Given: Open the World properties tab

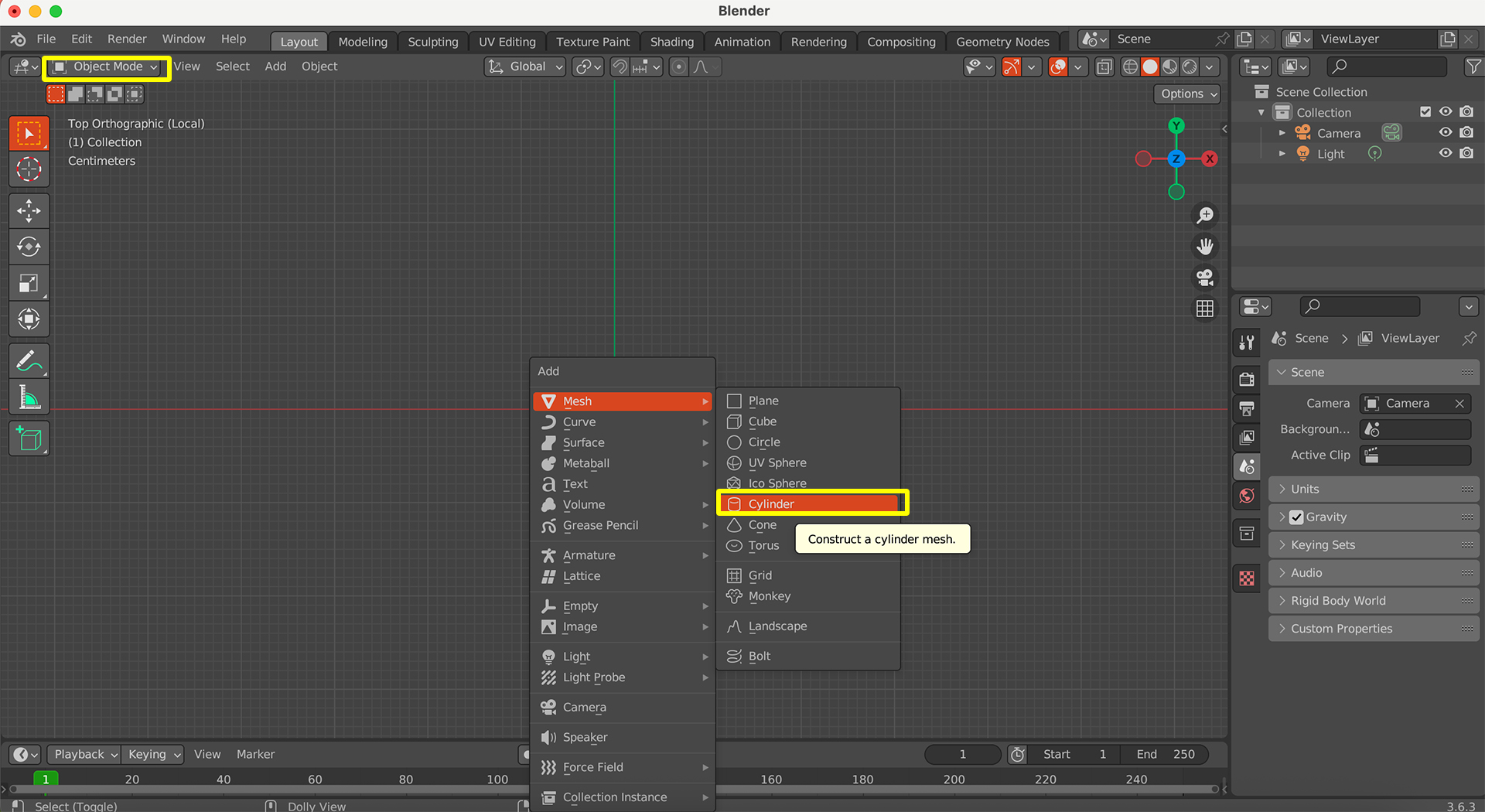Looking at the screenshot, I should (x=1247, y=496).
